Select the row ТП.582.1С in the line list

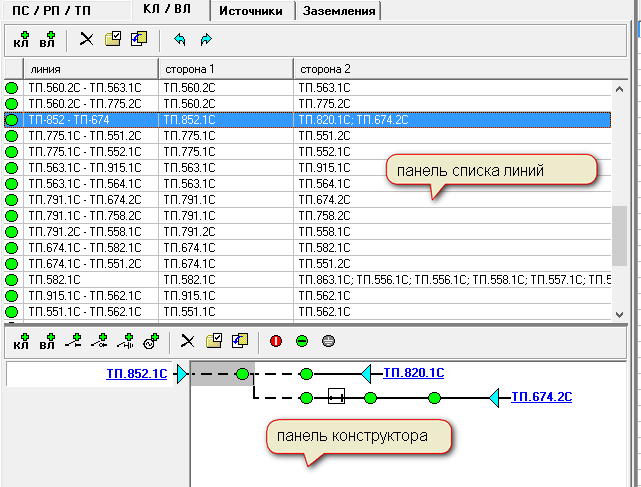coord(90,279)
